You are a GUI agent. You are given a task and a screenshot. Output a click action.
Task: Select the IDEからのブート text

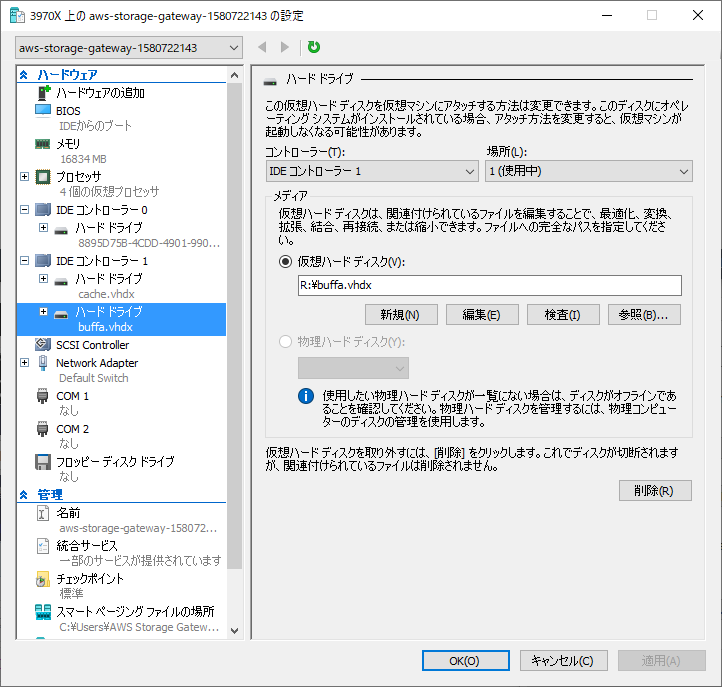95,126
